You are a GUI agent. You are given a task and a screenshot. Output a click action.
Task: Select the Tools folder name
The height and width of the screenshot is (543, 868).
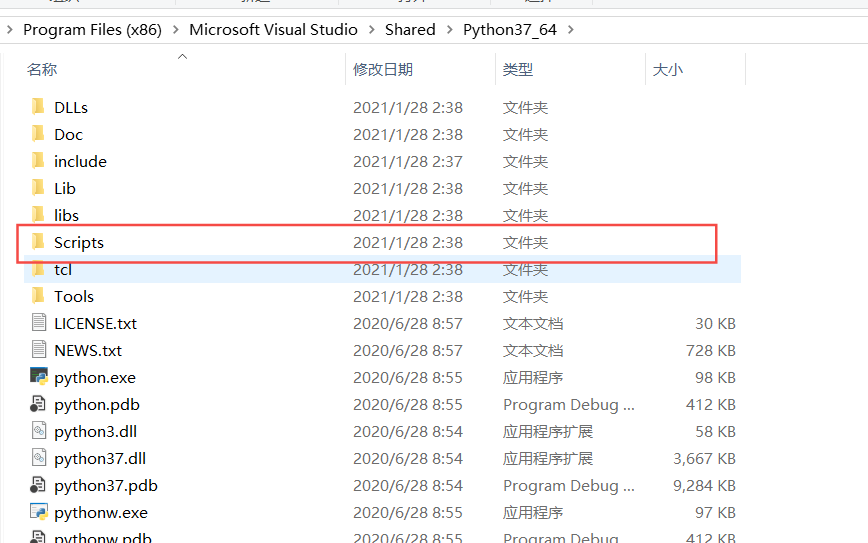tap(74, 297)
